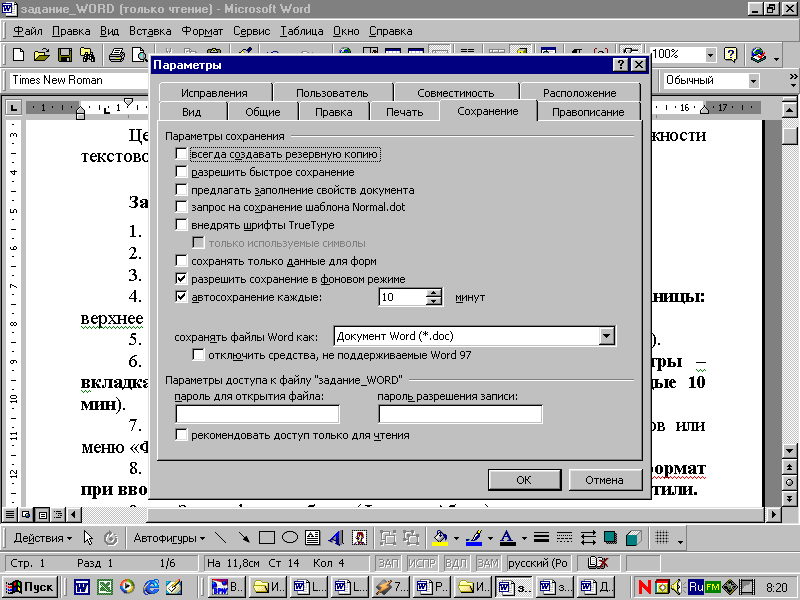
Task: Click the Ru keyboard language indicator
Action: pyautogui.click(x=695, y=587)
